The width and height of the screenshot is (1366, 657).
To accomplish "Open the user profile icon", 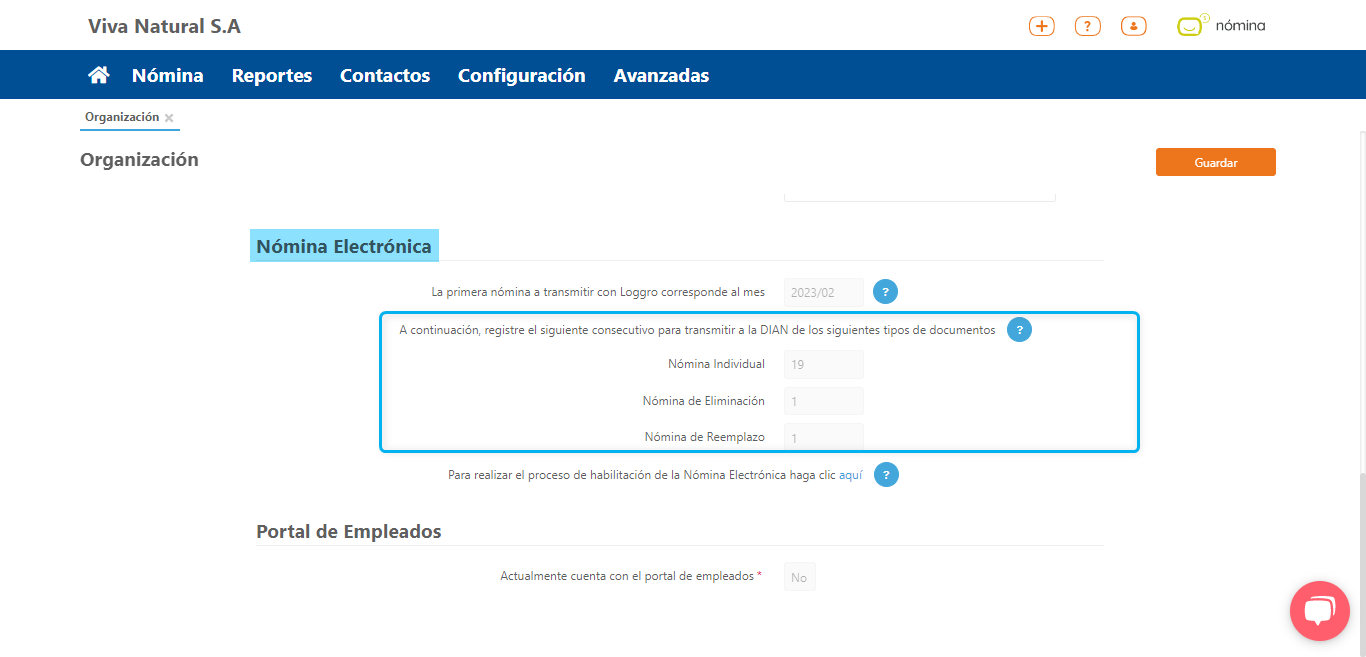I will [1133, 27].
